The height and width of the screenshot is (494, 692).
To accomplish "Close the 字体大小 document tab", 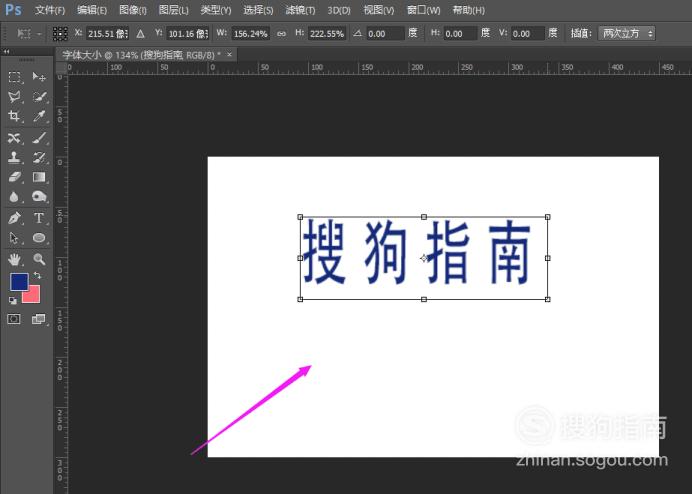I will pyautogui.click(x=229, y=55).
